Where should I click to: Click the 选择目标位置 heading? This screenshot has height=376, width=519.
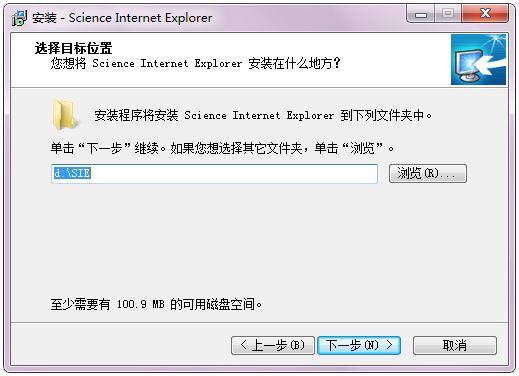(73, 48)
